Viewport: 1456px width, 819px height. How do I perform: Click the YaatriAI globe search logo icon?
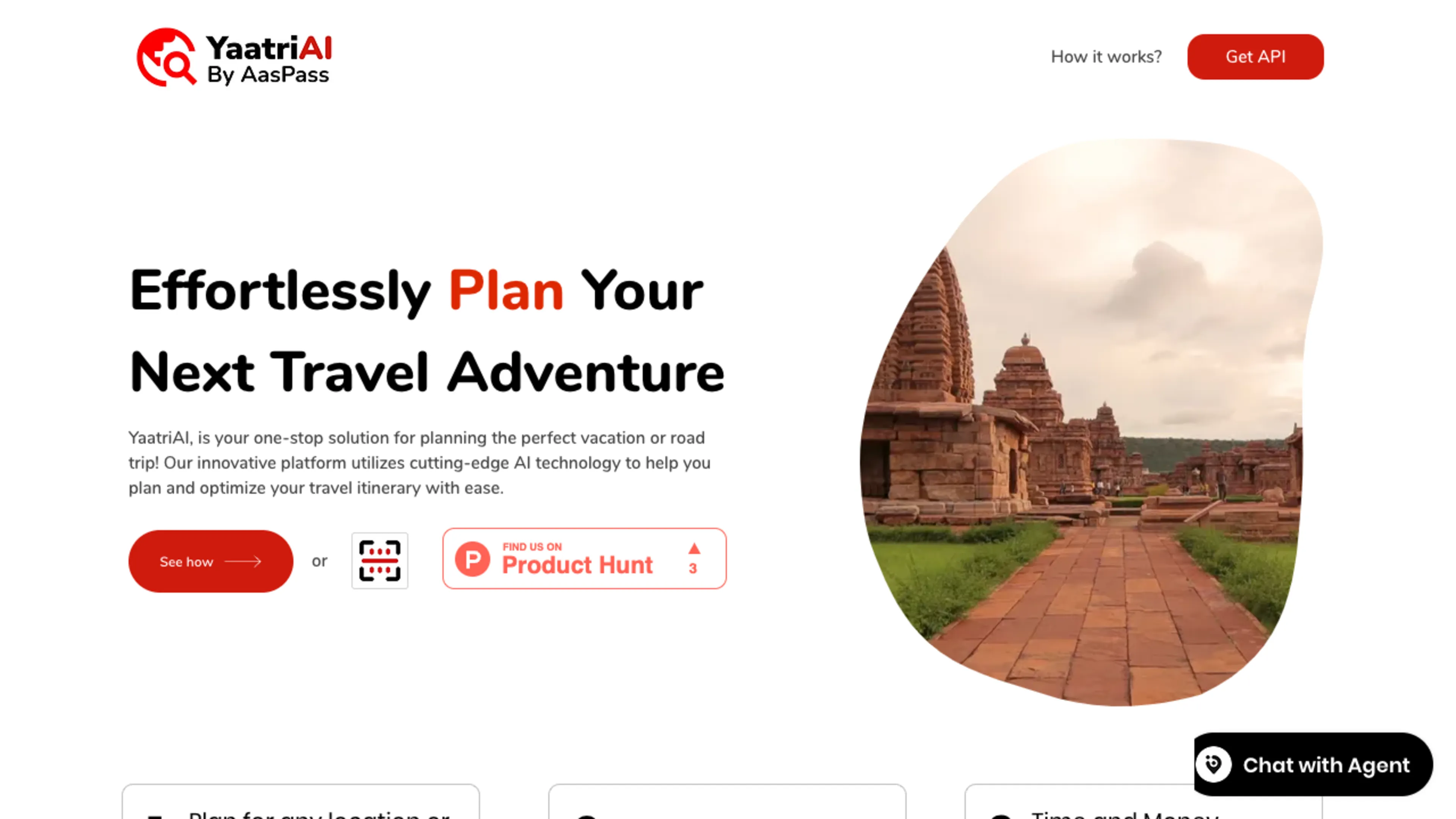[166, 57]
